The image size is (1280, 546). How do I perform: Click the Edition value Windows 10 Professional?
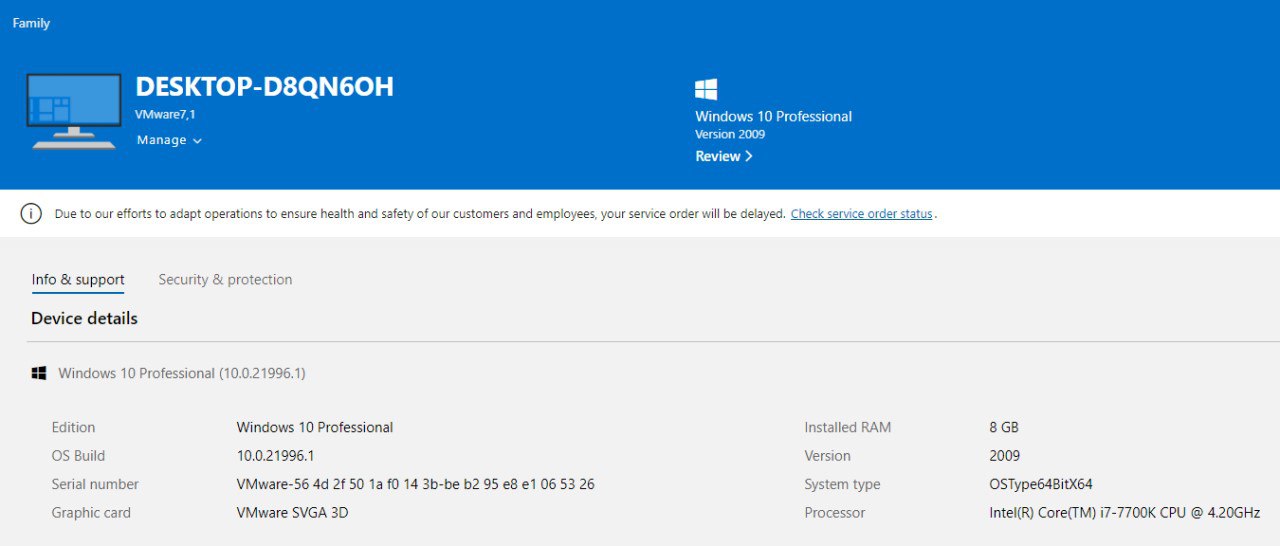[315, 427]
